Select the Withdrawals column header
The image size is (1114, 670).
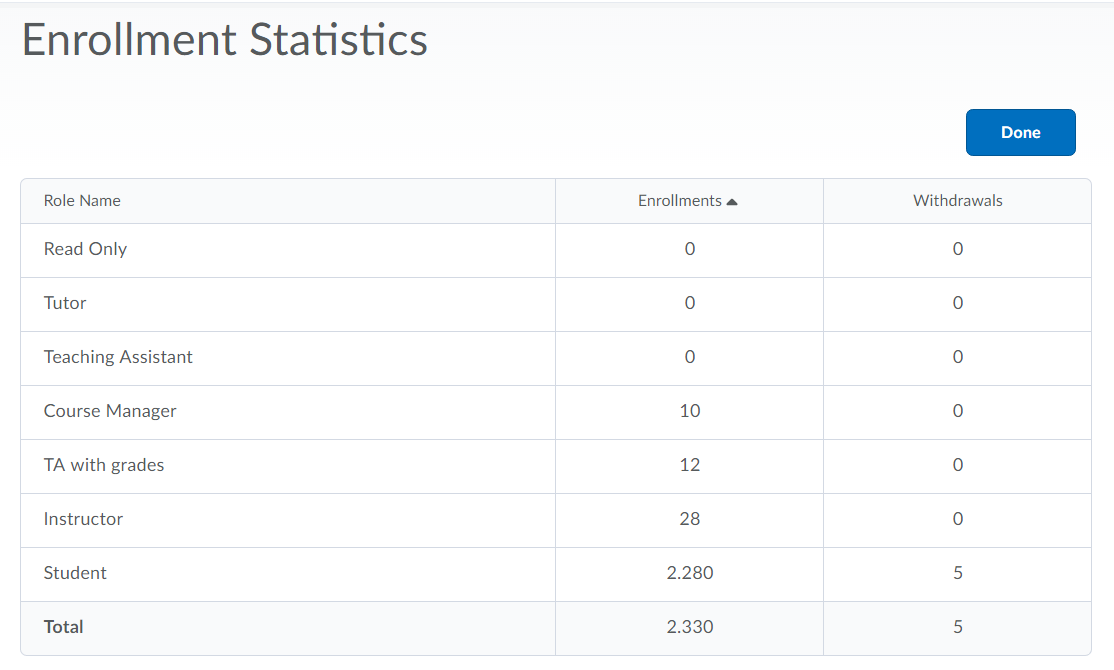pos(957,201)
